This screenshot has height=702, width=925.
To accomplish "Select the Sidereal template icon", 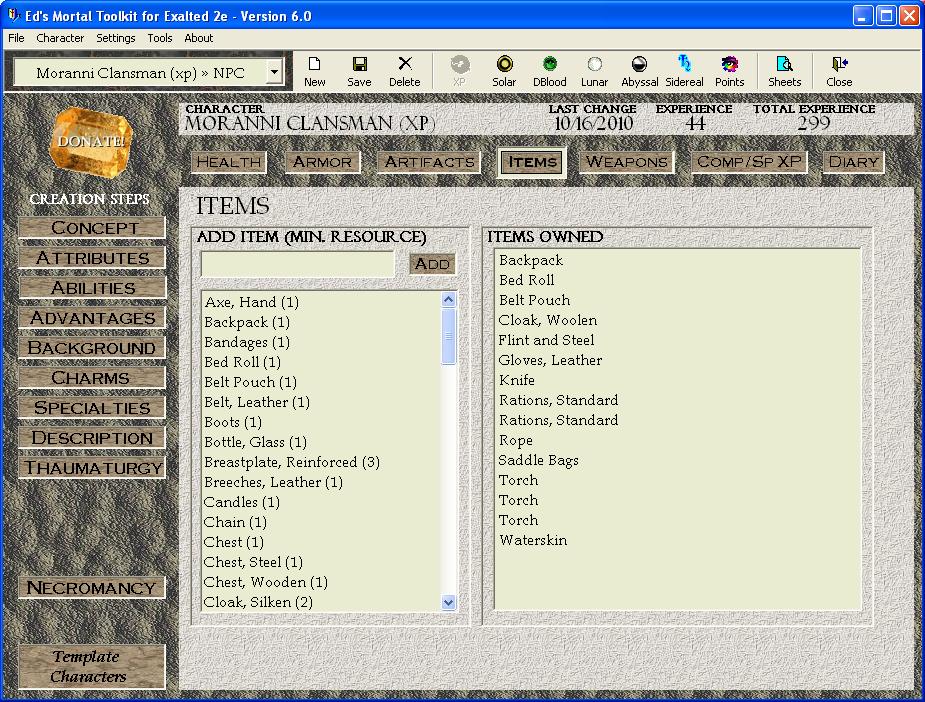I will coord(684,70).
